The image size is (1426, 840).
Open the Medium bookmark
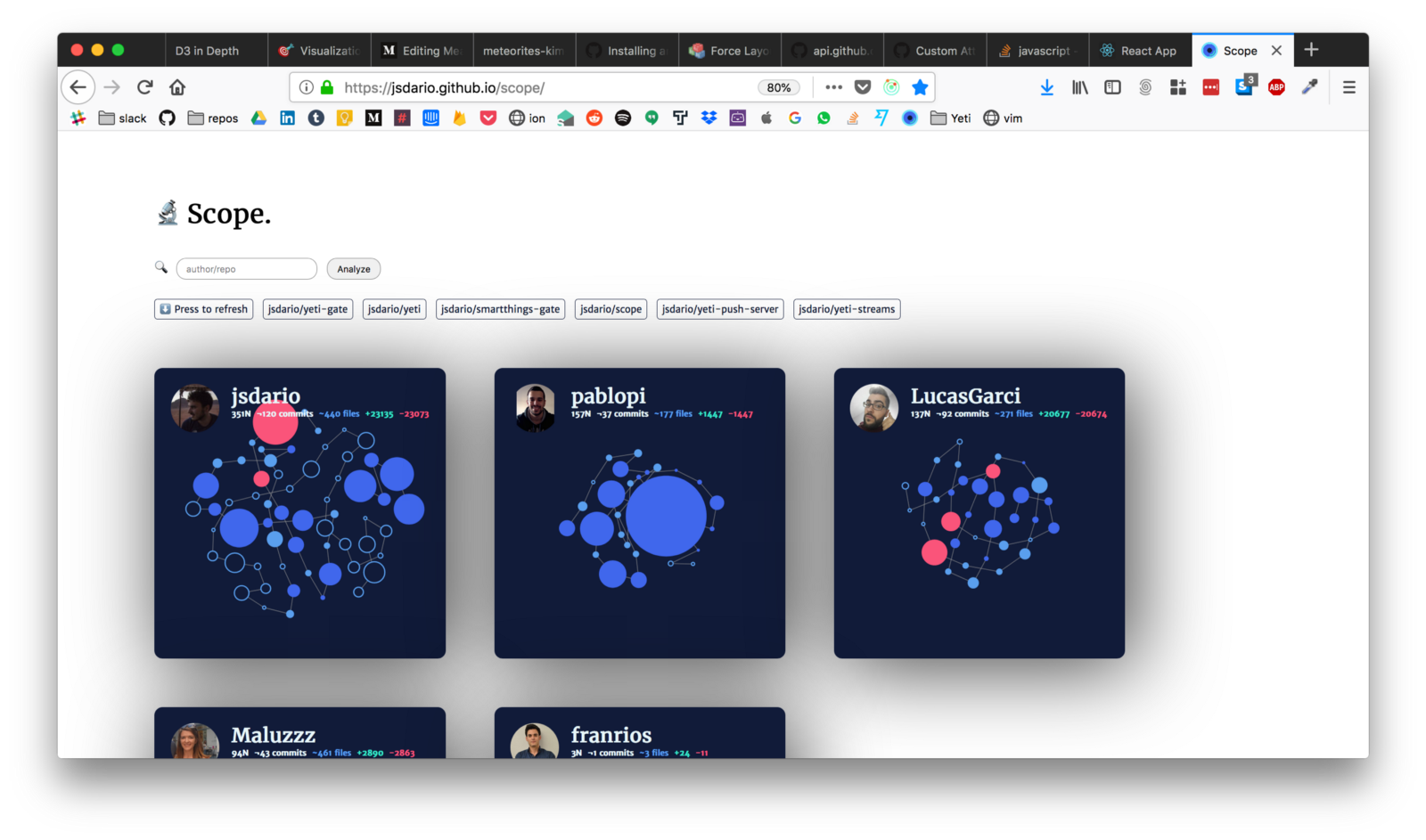pos(373,118)
